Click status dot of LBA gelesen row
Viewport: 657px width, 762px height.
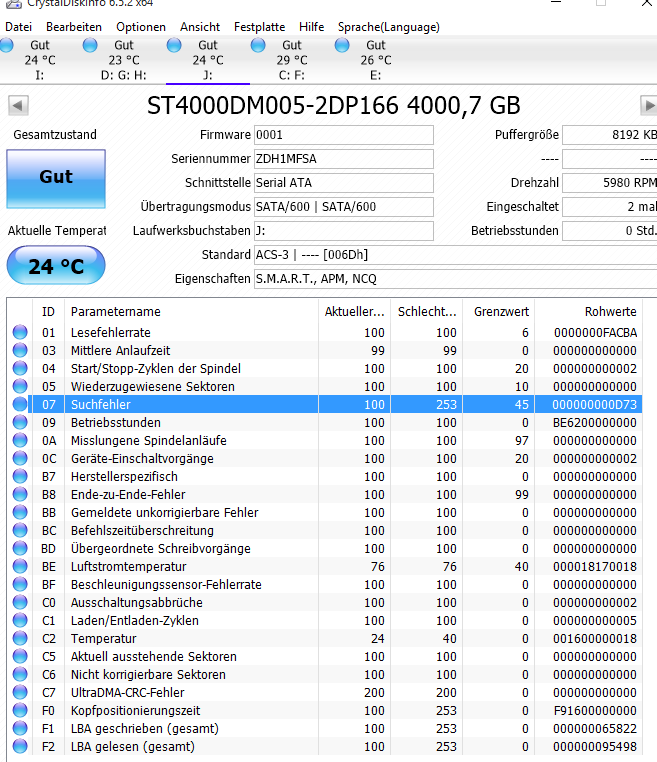pos(20,745)
